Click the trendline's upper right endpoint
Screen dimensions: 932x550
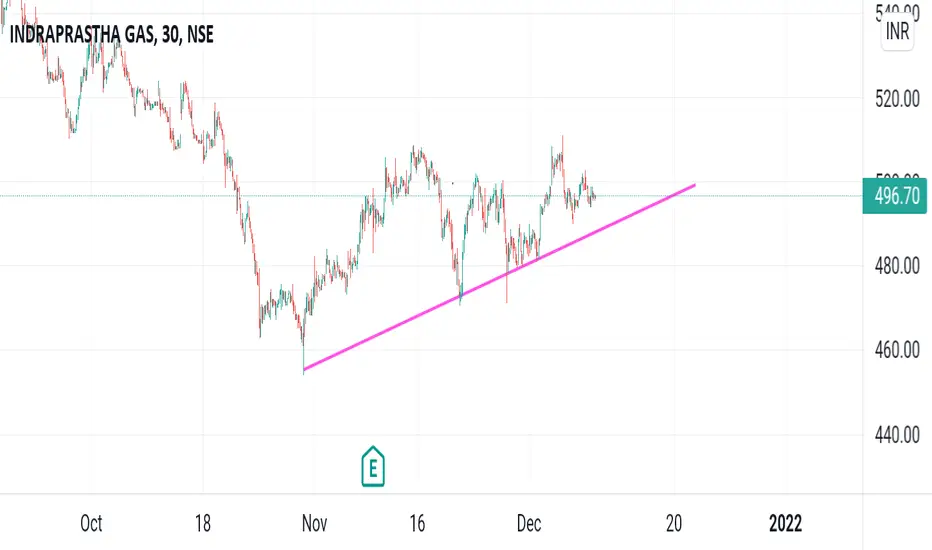tap(694, 186)
